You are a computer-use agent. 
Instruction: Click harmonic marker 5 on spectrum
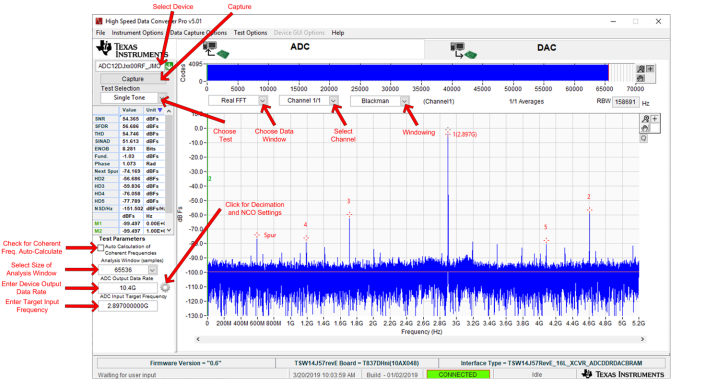546,240
